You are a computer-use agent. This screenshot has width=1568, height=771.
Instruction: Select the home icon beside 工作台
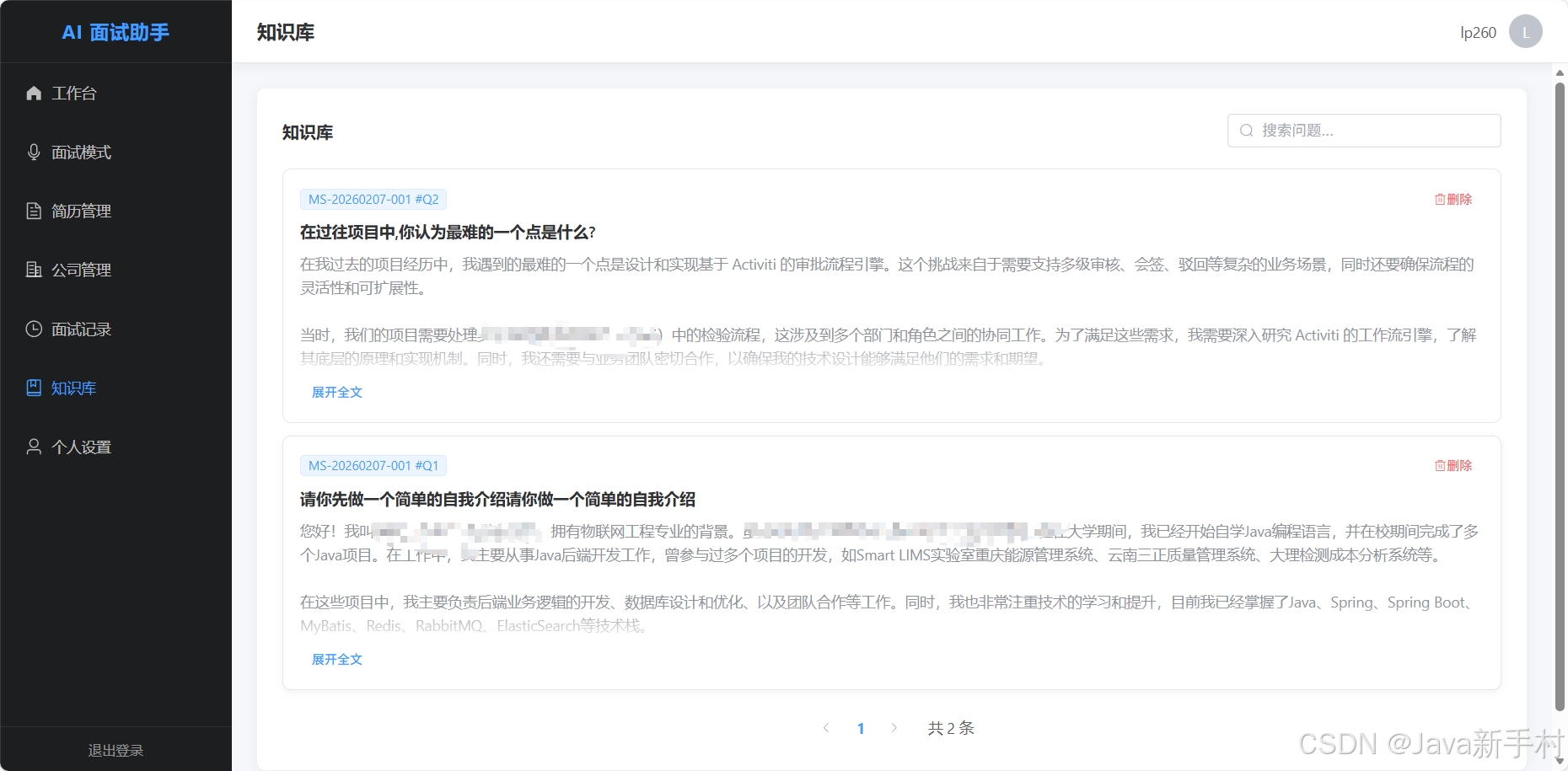coord(33,93)
